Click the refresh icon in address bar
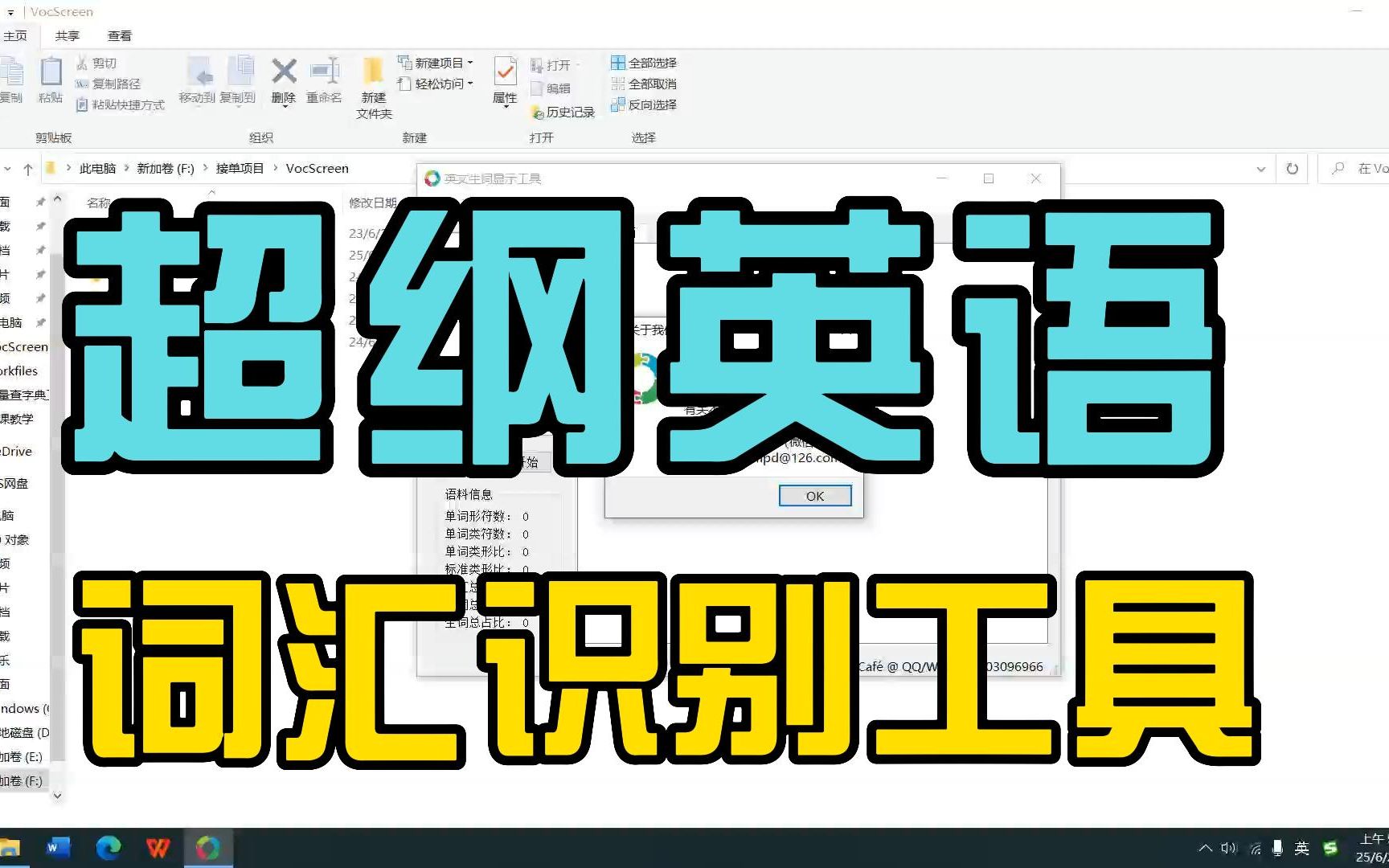This screenshot has height=868, width=1389. point(1292,168)
